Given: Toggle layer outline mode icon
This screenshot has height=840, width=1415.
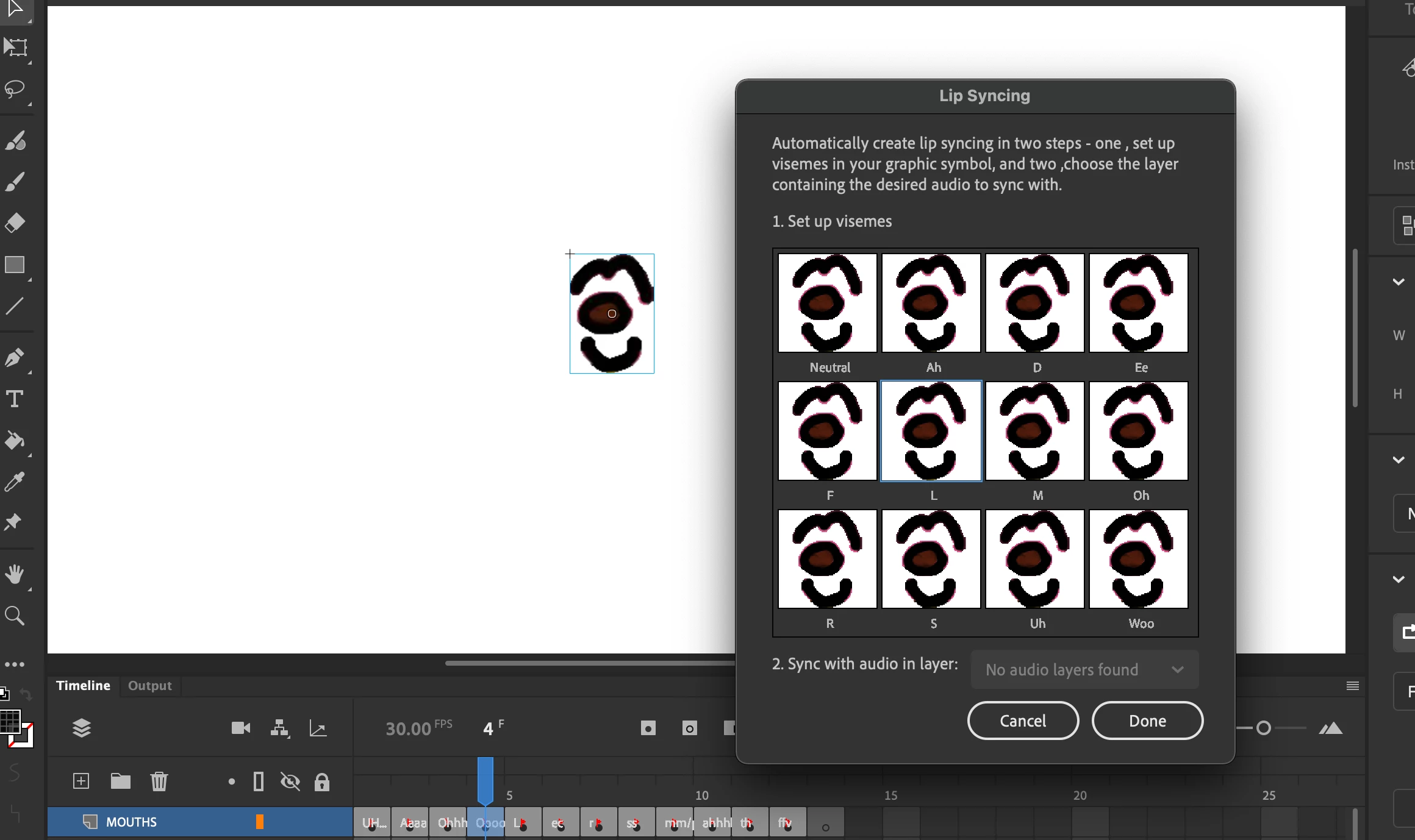Looking at the screenshot, I should coord(259,781).
